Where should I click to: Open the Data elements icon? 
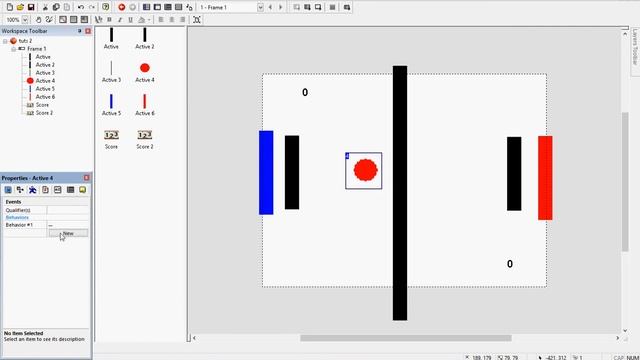pos(189,7)
